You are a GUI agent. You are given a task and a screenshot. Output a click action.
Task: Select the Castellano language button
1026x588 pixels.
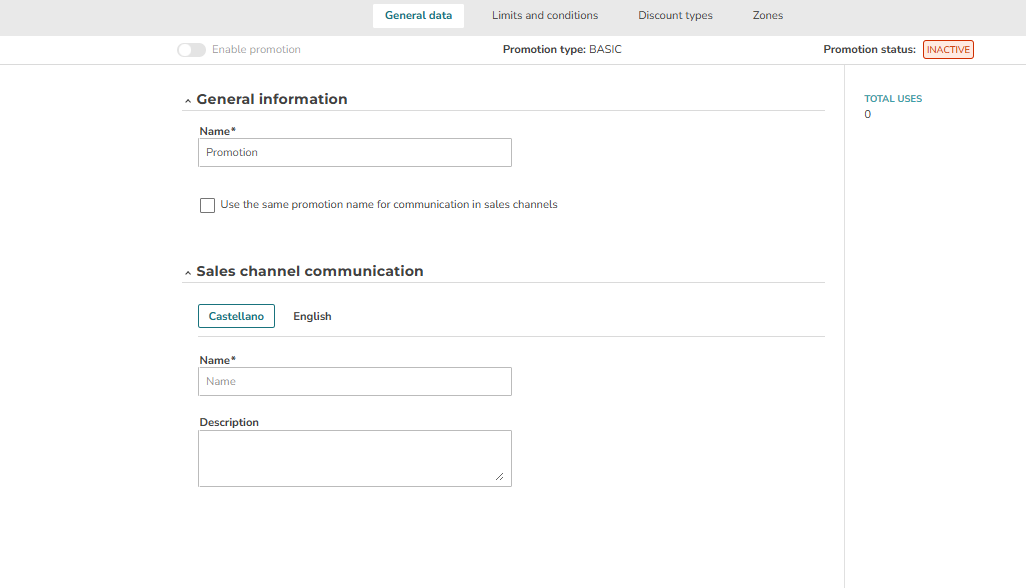pyautogui.click(x=236, y=316)
